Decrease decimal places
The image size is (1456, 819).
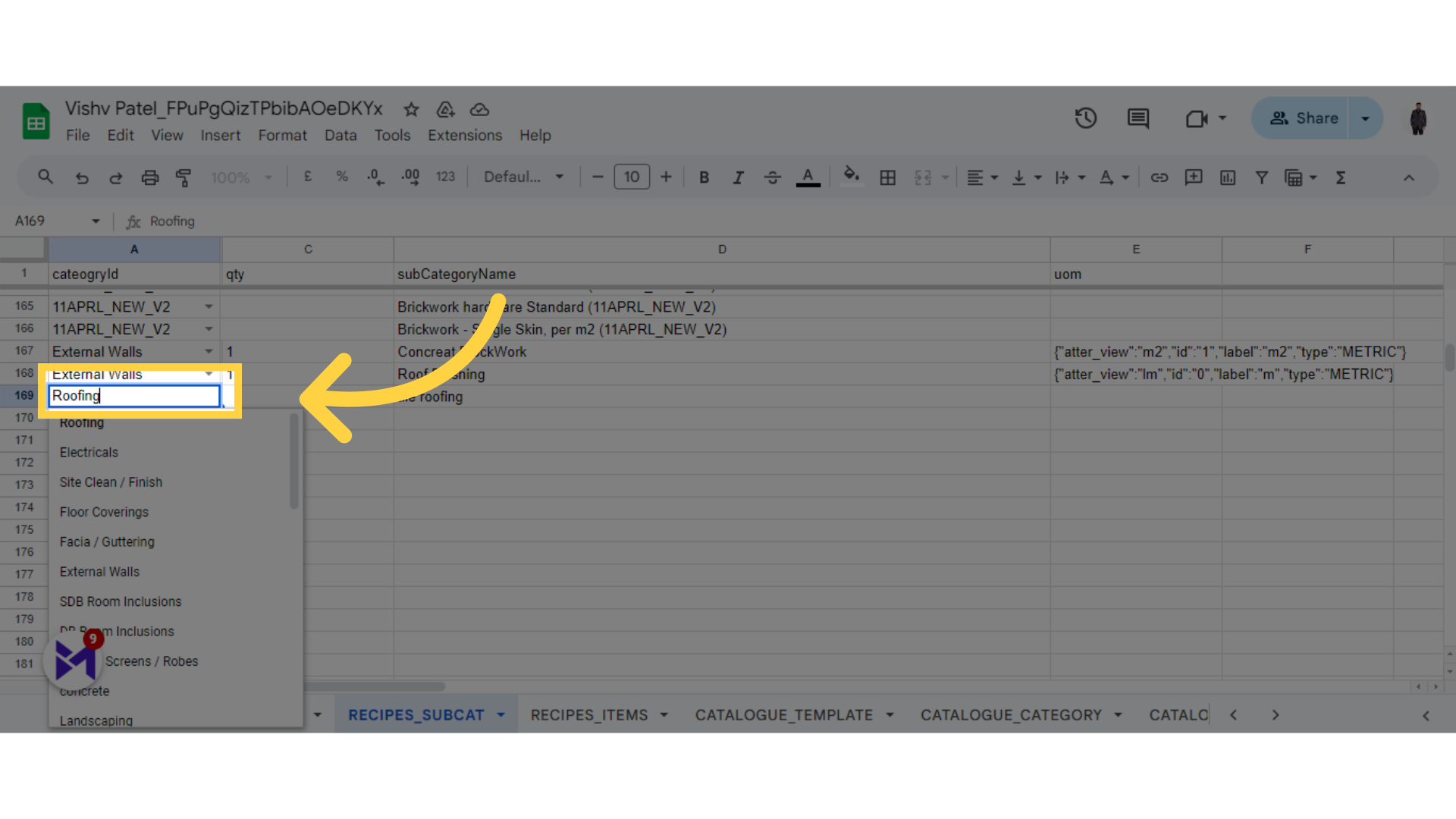375,177
